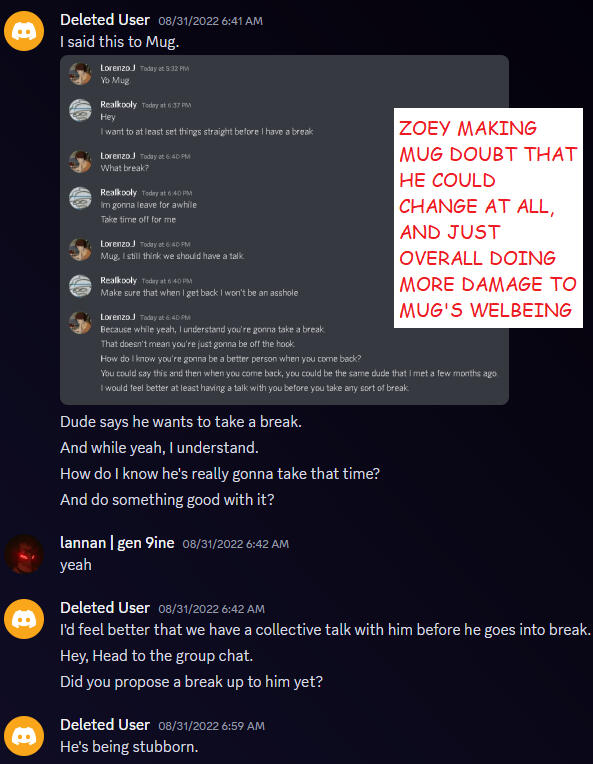593x764 pixels.
Task: Click the red-text annotation box about Zoey
Action: (488, 218)
